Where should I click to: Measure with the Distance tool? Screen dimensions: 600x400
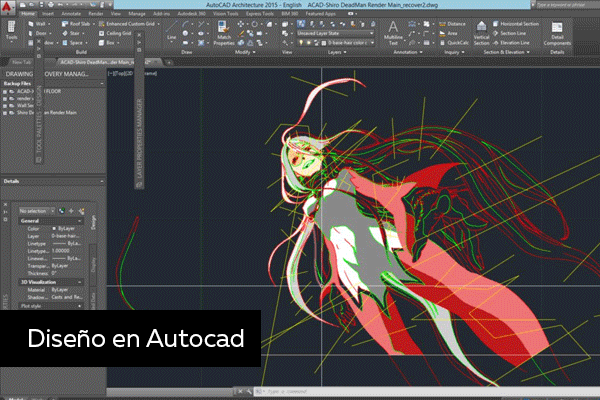(x=452, y=24)
